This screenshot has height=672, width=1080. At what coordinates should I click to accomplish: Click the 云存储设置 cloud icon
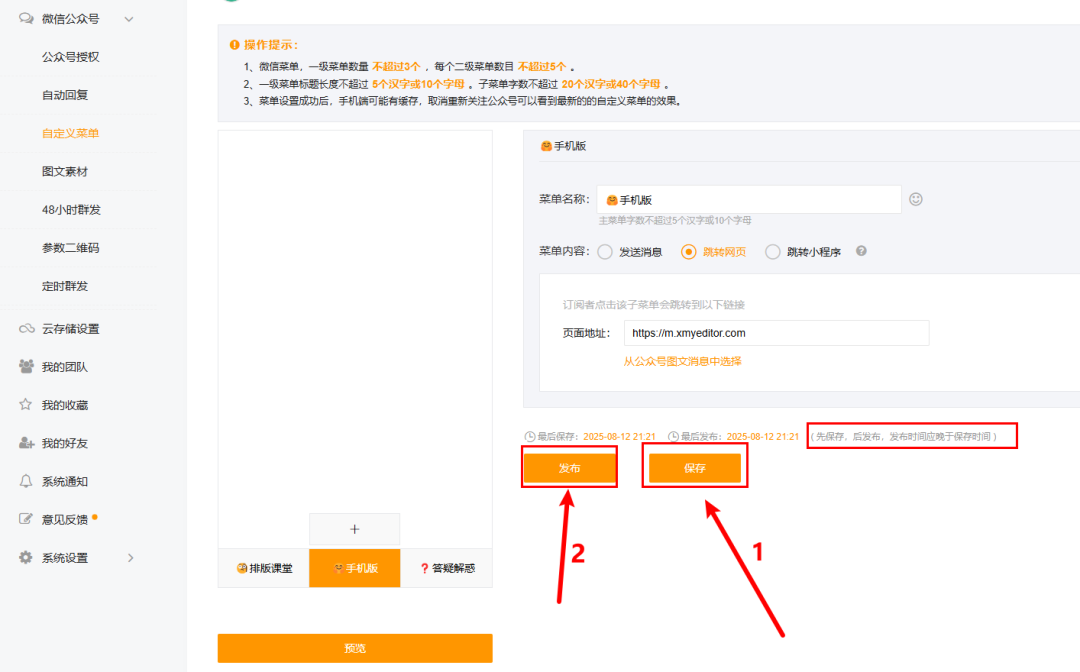pos(27,329)
